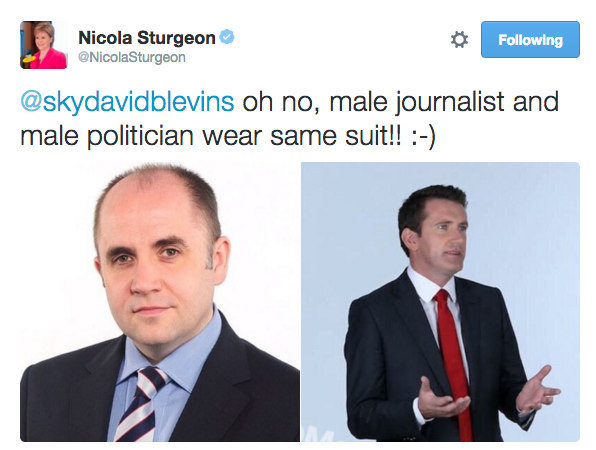Open Nicola Sturgeon's profile avatar
Screen dimensions: 596x450
pyautogui.click(x=44, y=45)
